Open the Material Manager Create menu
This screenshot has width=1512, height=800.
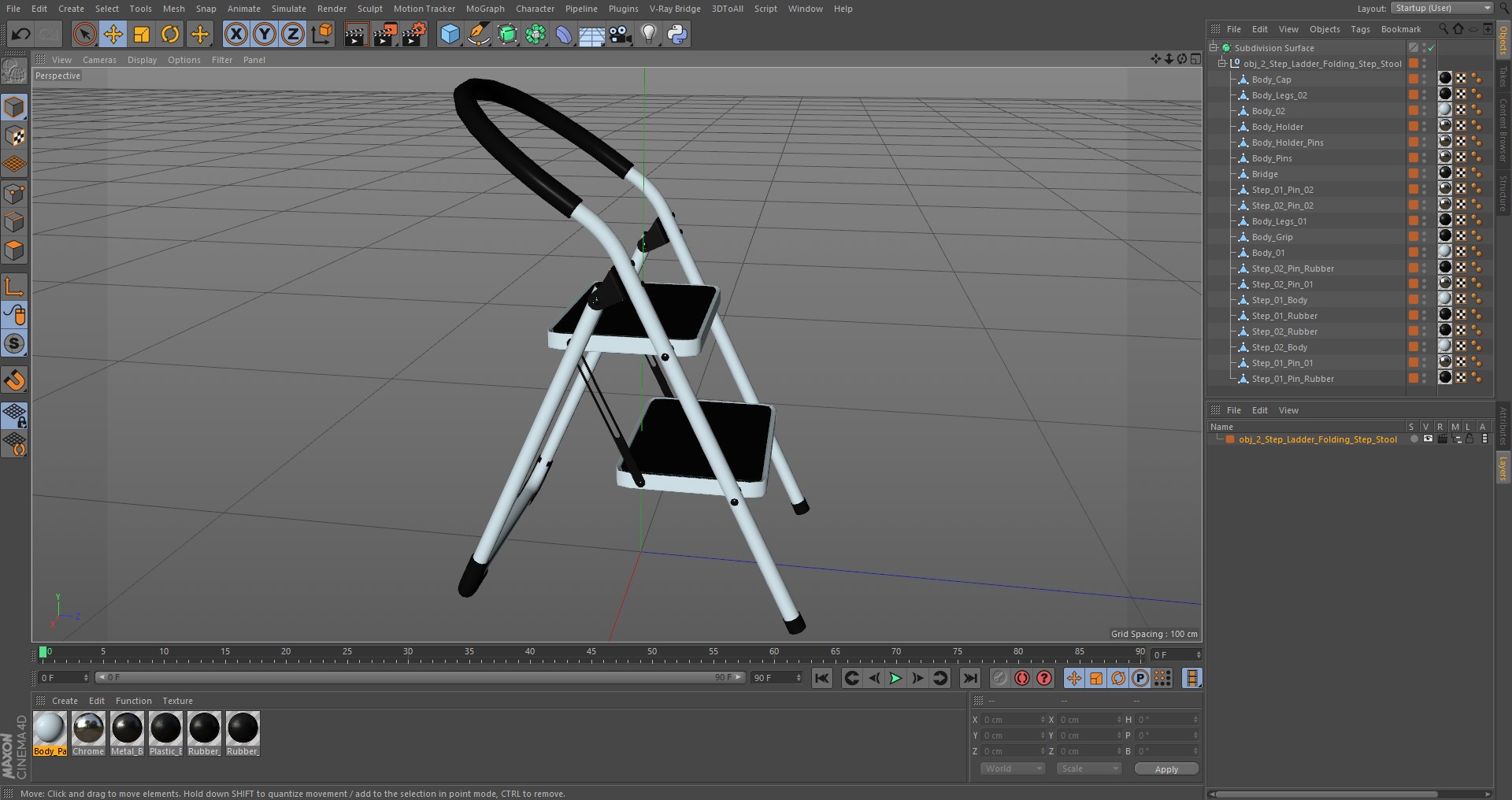pos(65,701)
